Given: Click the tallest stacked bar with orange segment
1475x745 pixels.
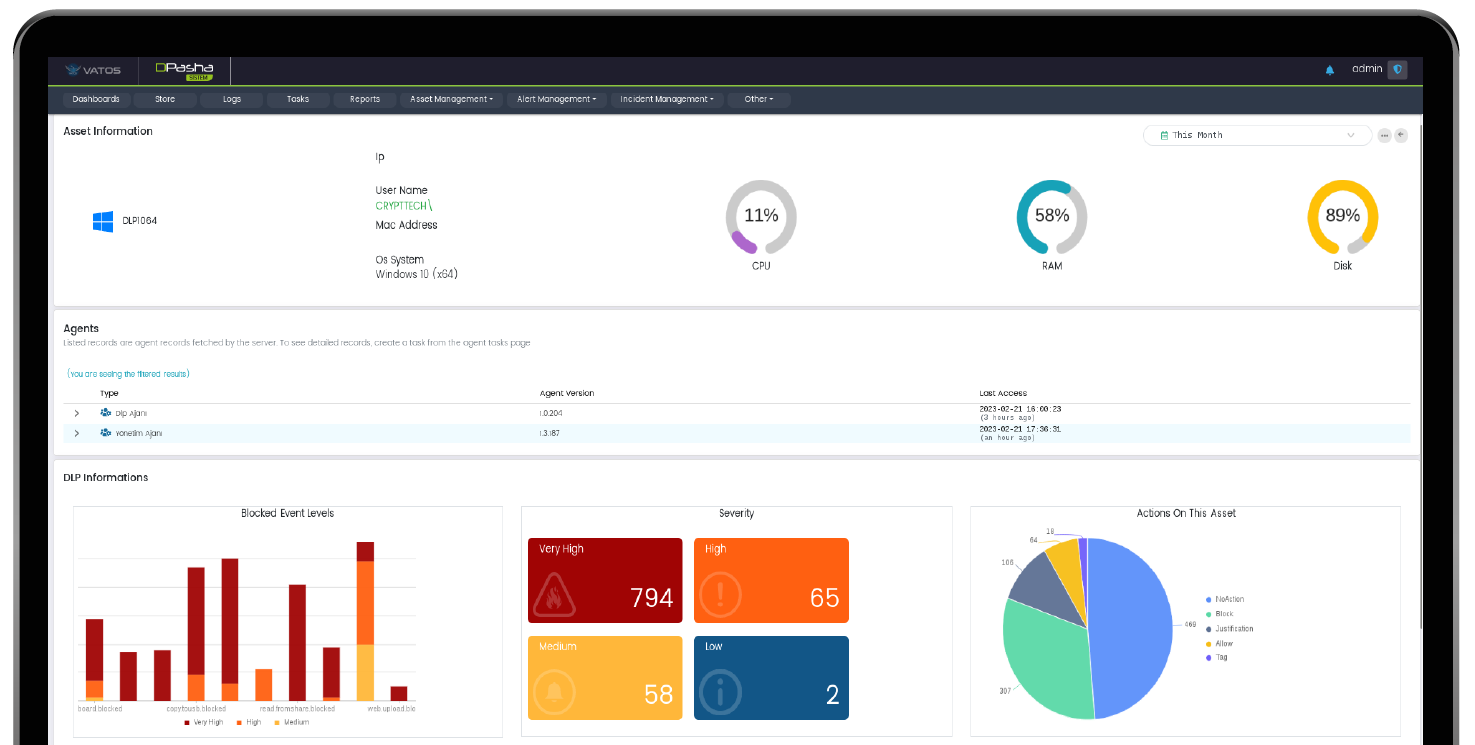Looking at the screenshot, I should click(365, 621).
